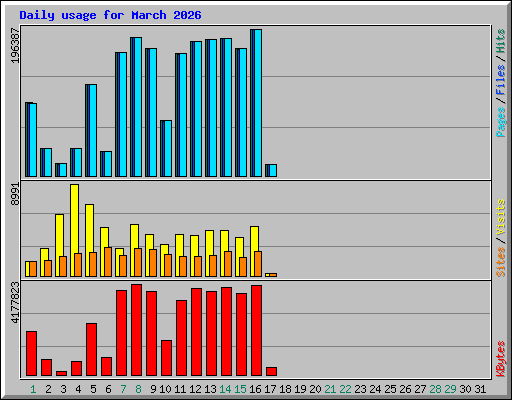
Task: Click day label 24 on the date axis
Action: point(375,389)
